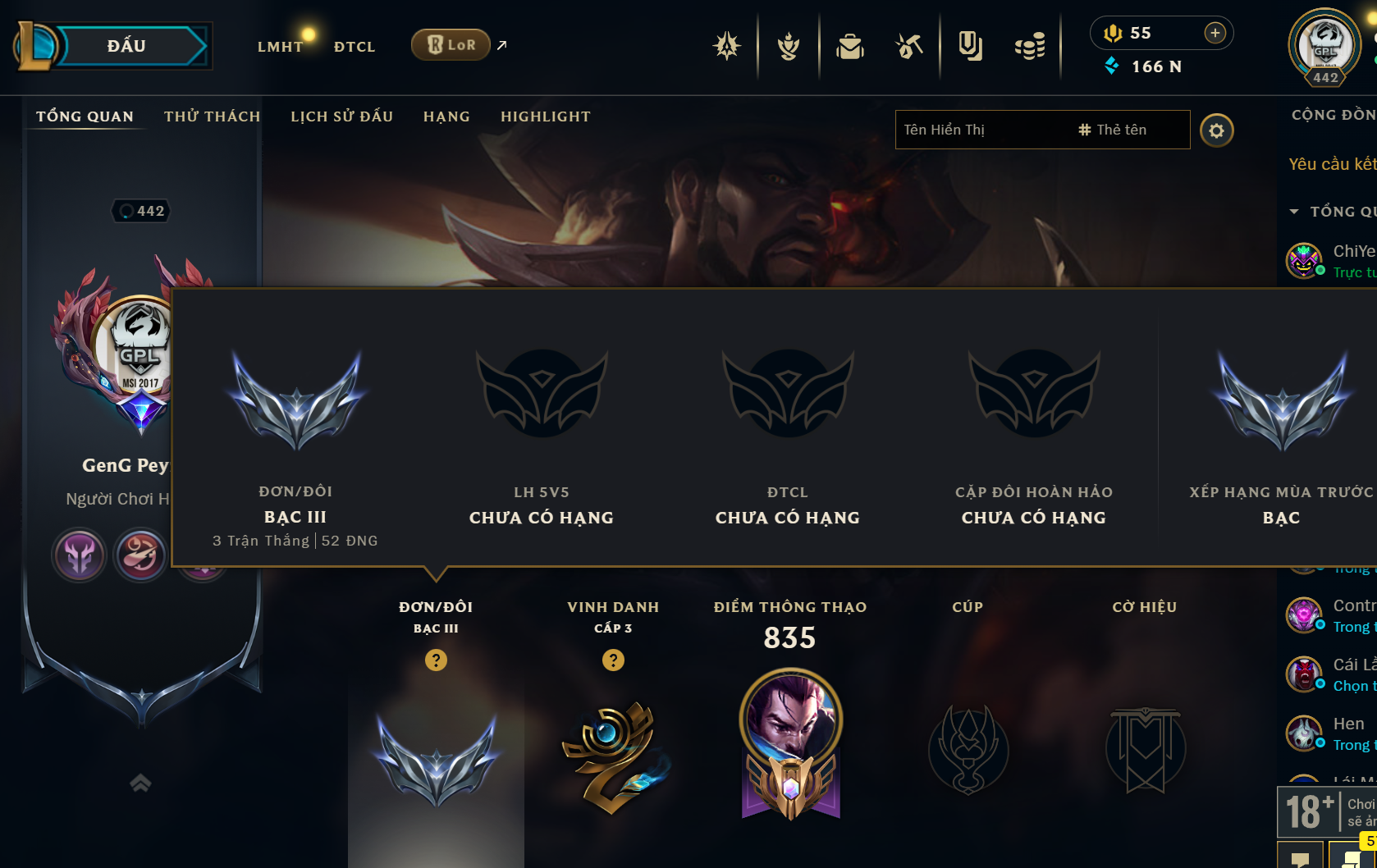Click question mark under Đơn/Đôi rank
1377x868 pixels.
click(x=436, y=660)
